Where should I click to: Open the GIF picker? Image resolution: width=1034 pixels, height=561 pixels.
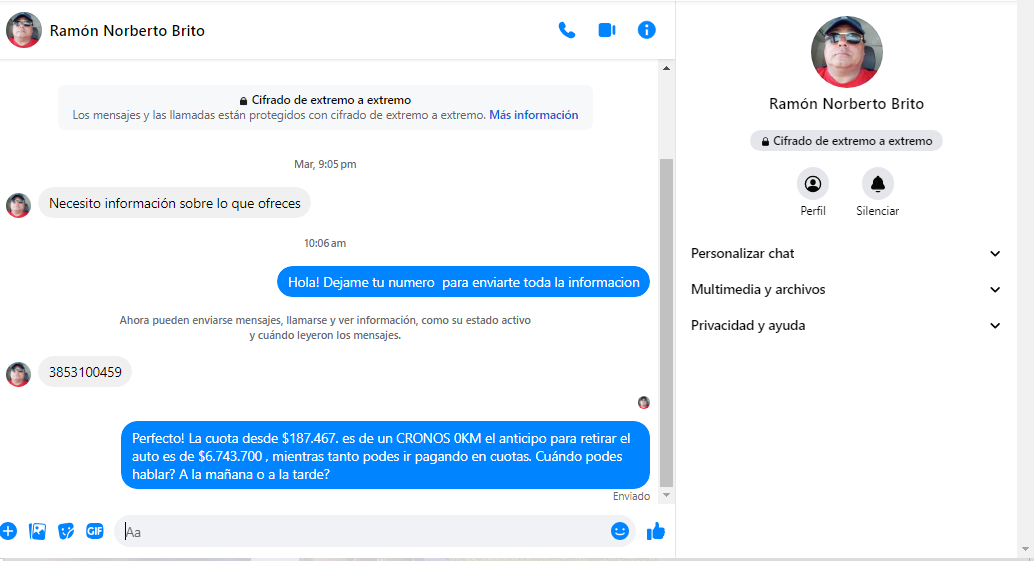coord(95,531)
